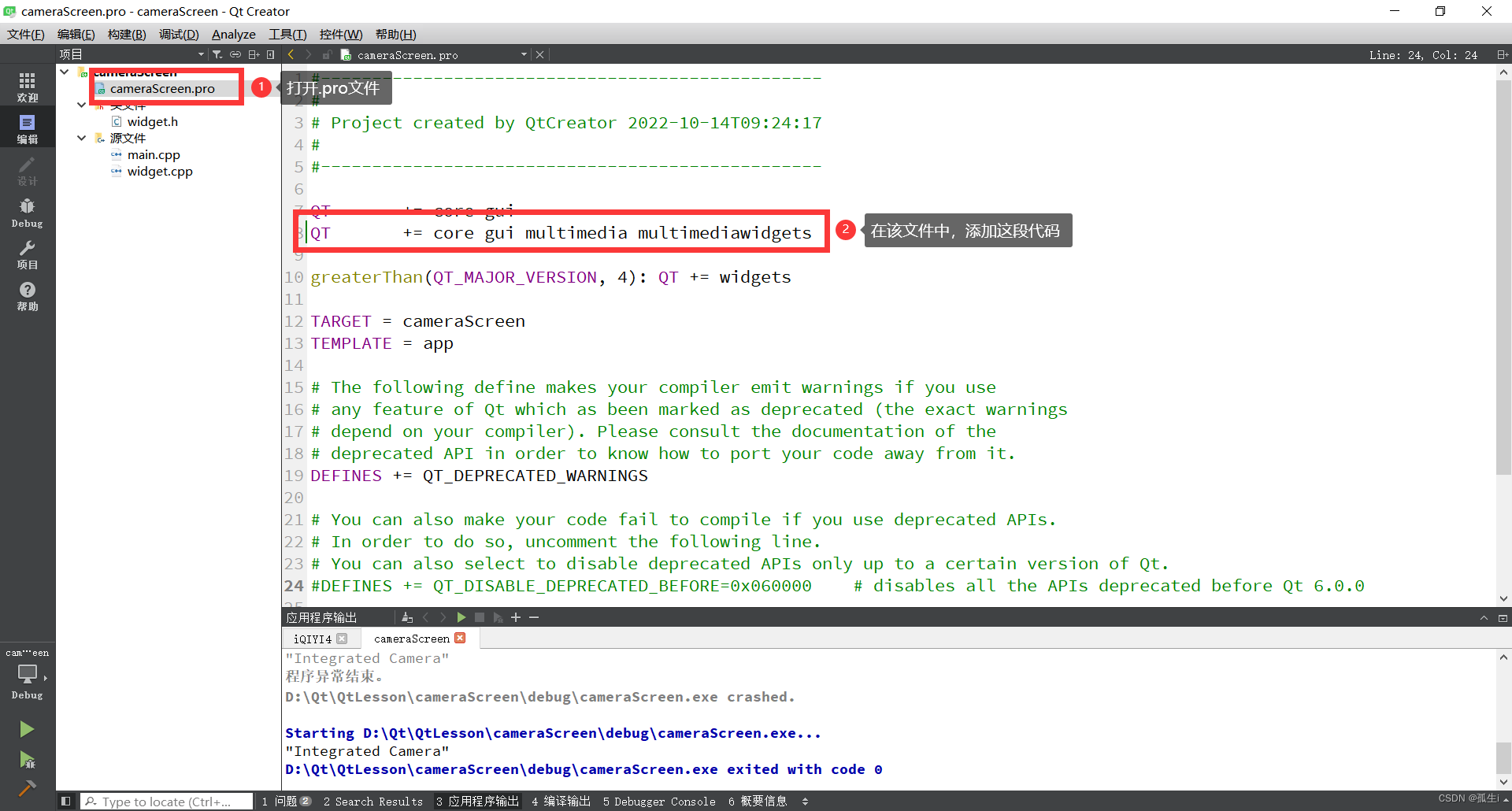Re-run application in output pane
Image resolution: width=1512 pixels, height=811 pixels.
point(461,617)
